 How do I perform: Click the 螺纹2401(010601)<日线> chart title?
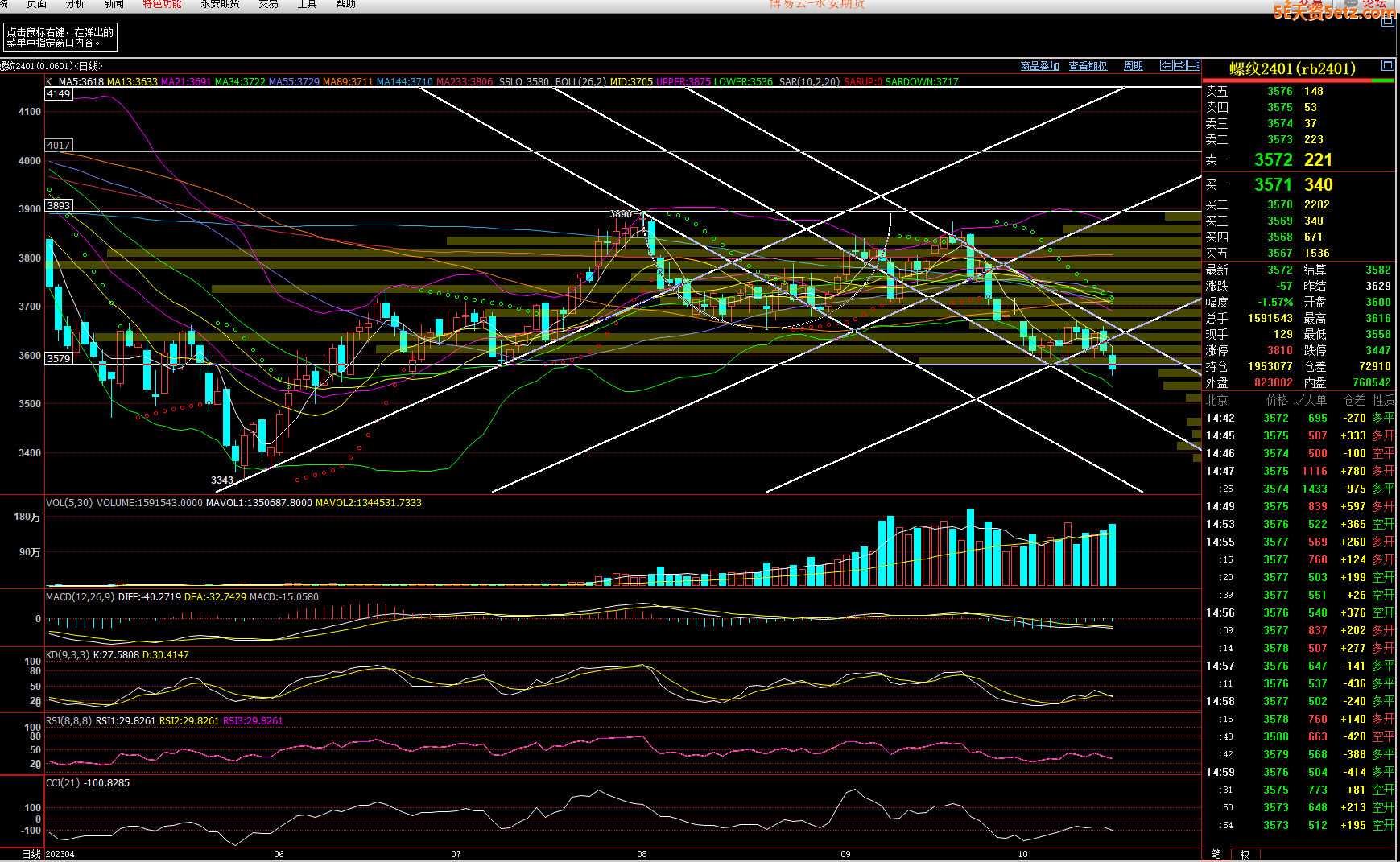52,66
